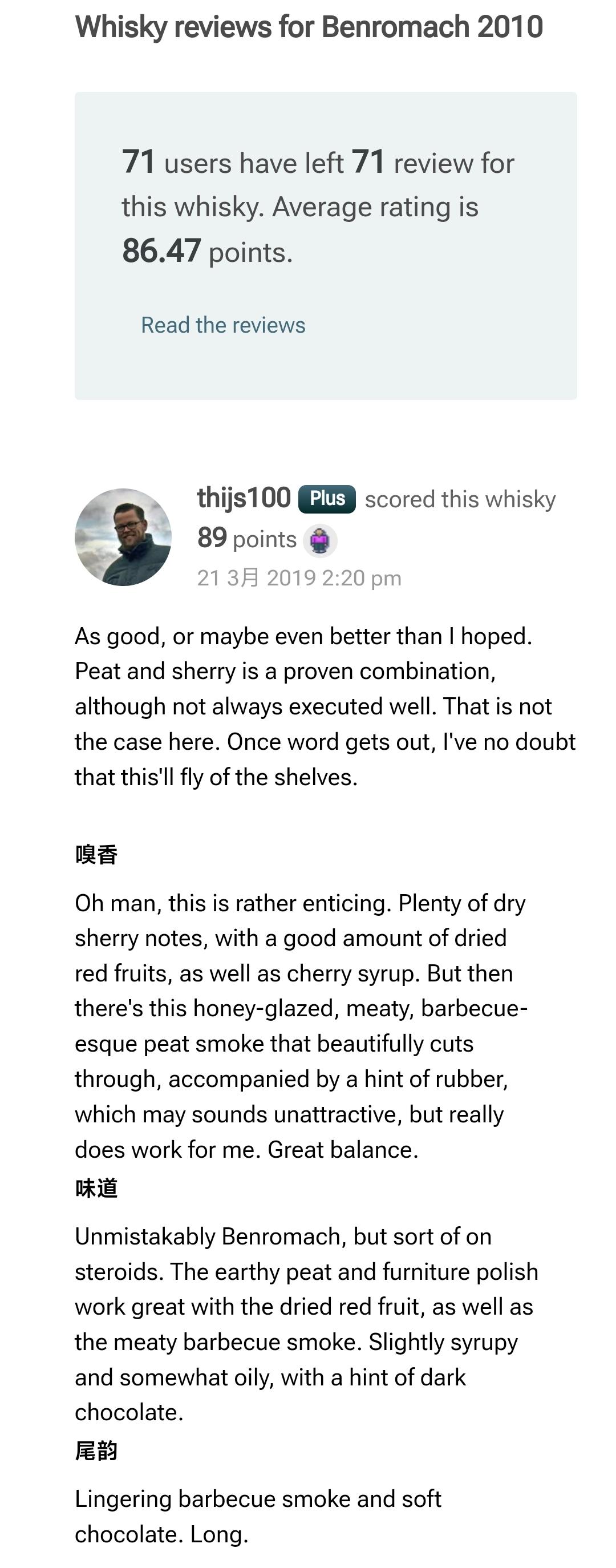Image resolution: width=616 pixels, height=1568 pixels.
Task: Click the 'Lingering barbecue smoke' finish text
Action: (257, 1516)
